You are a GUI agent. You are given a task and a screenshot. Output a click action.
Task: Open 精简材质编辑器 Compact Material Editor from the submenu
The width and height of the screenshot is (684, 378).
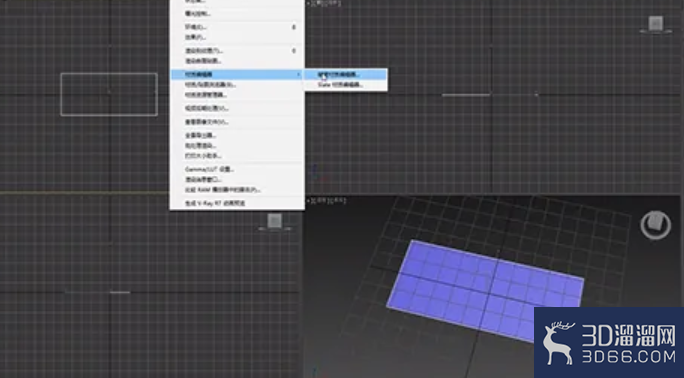tap(345, 75)
